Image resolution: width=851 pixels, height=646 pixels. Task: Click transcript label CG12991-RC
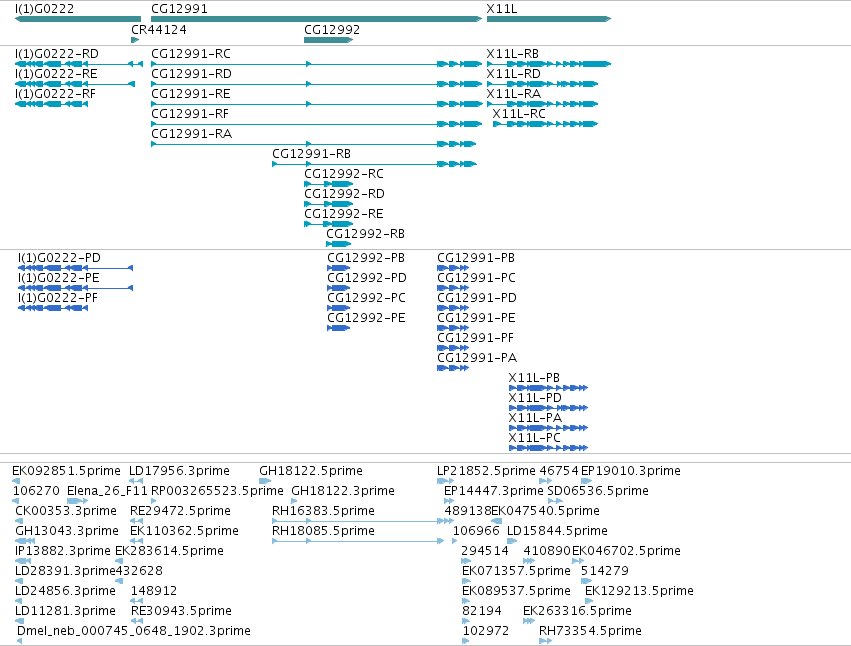pos(191,54)
